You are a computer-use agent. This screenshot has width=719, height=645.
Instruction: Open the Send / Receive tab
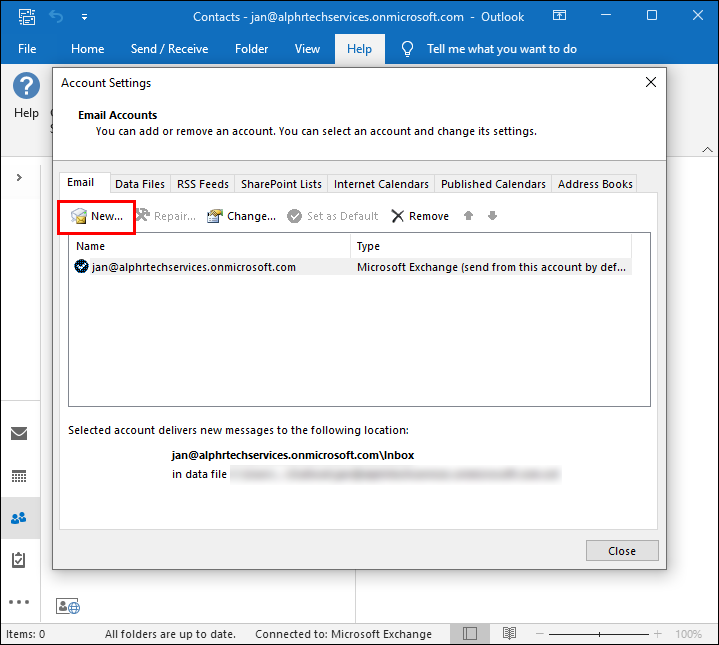tap(169, 49)
